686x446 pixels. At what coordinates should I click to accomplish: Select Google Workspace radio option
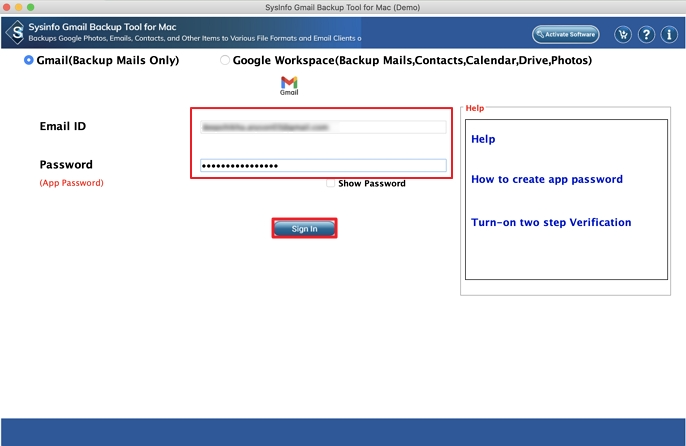[225, 60]
